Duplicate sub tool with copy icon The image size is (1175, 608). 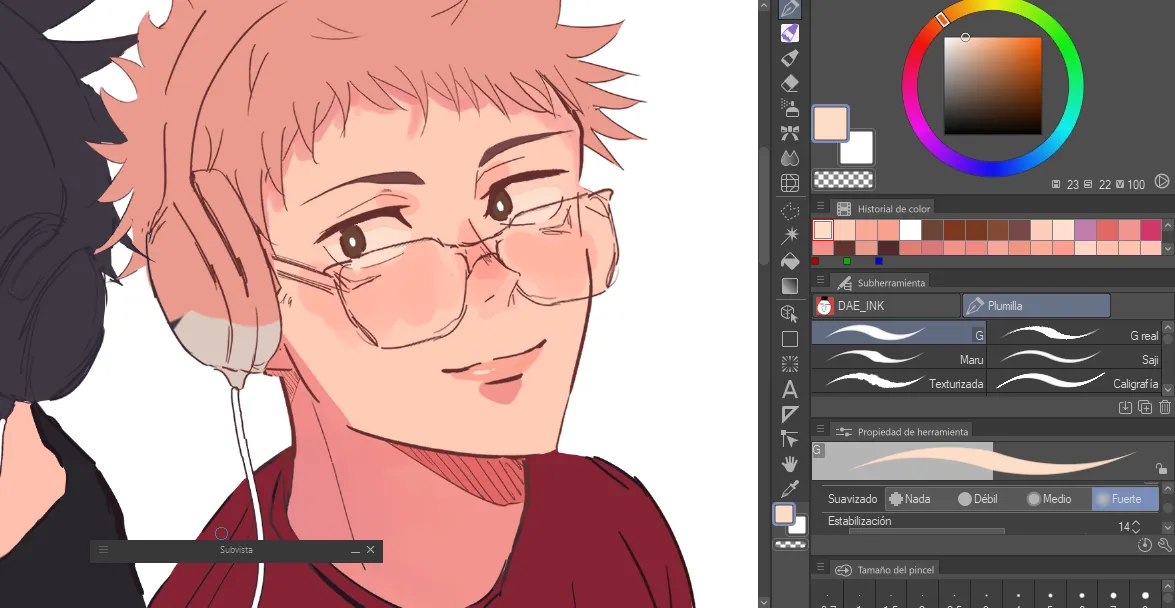tap(1144, 407)
